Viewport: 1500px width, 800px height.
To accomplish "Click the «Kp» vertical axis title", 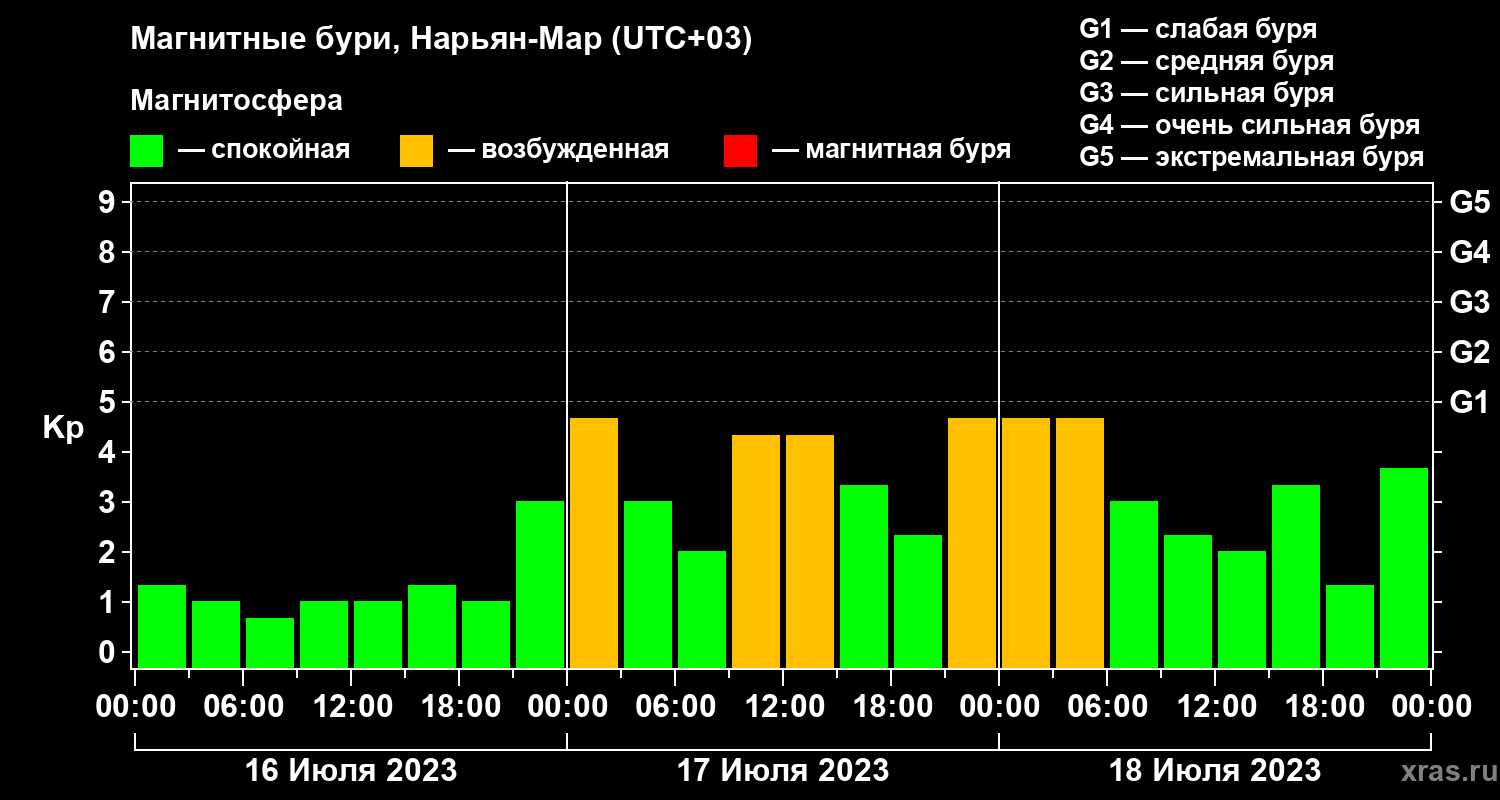I will pos(63,427).
